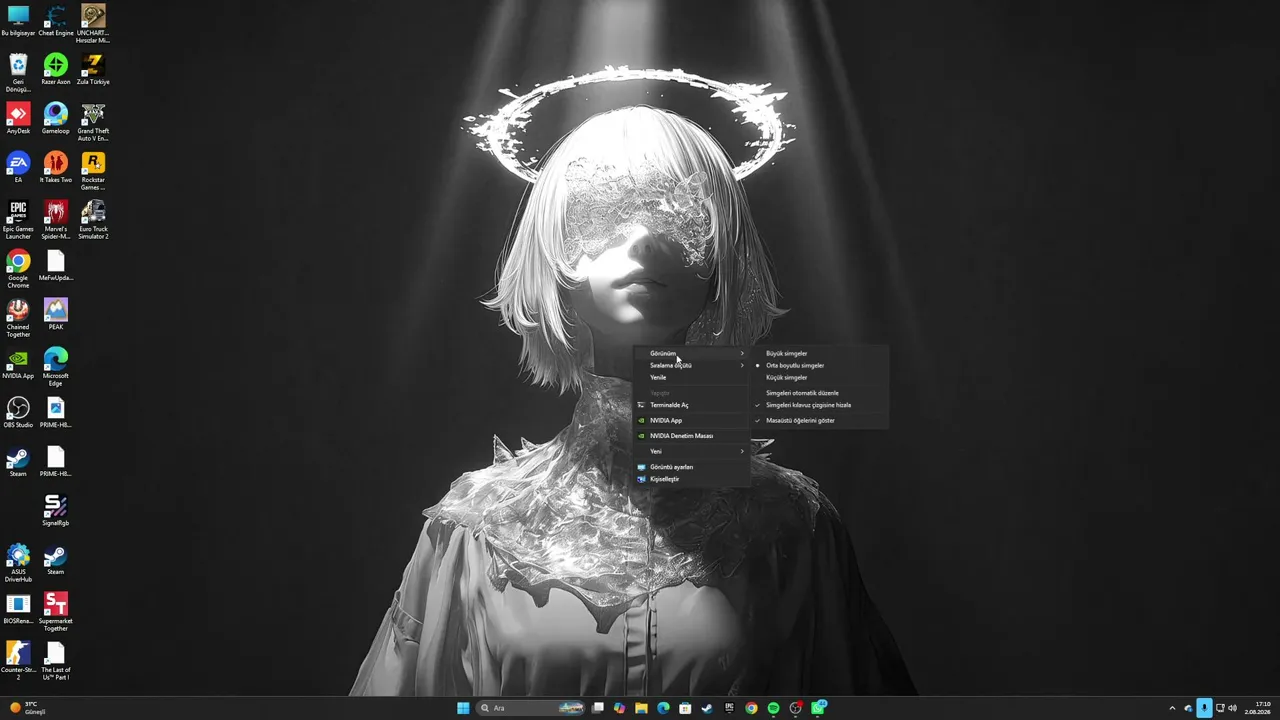The image size is (1280, 720).
Task: Select the UNCHARTED desktop shortcut
Action: pyautogui.click(x=93, y=24)
